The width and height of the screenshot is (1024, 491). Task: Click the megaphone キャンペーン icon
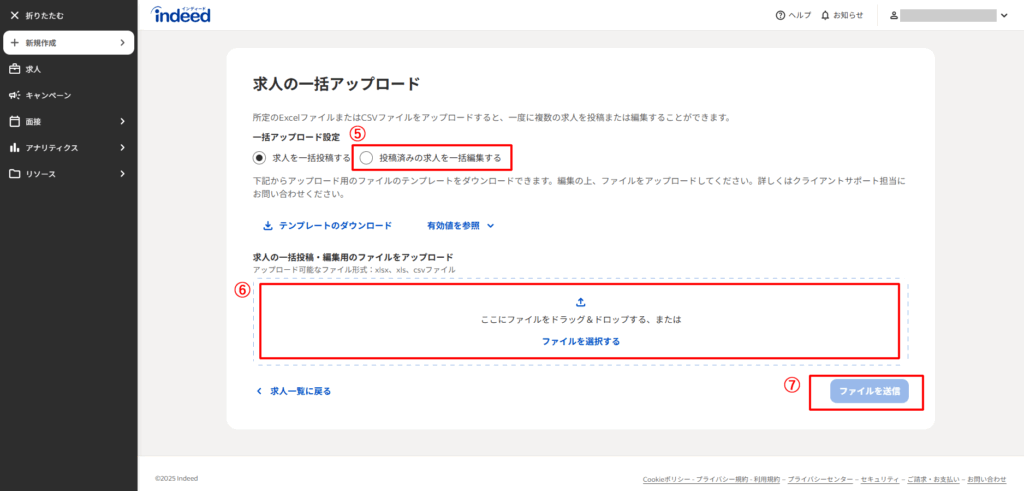tap(14, 95)
